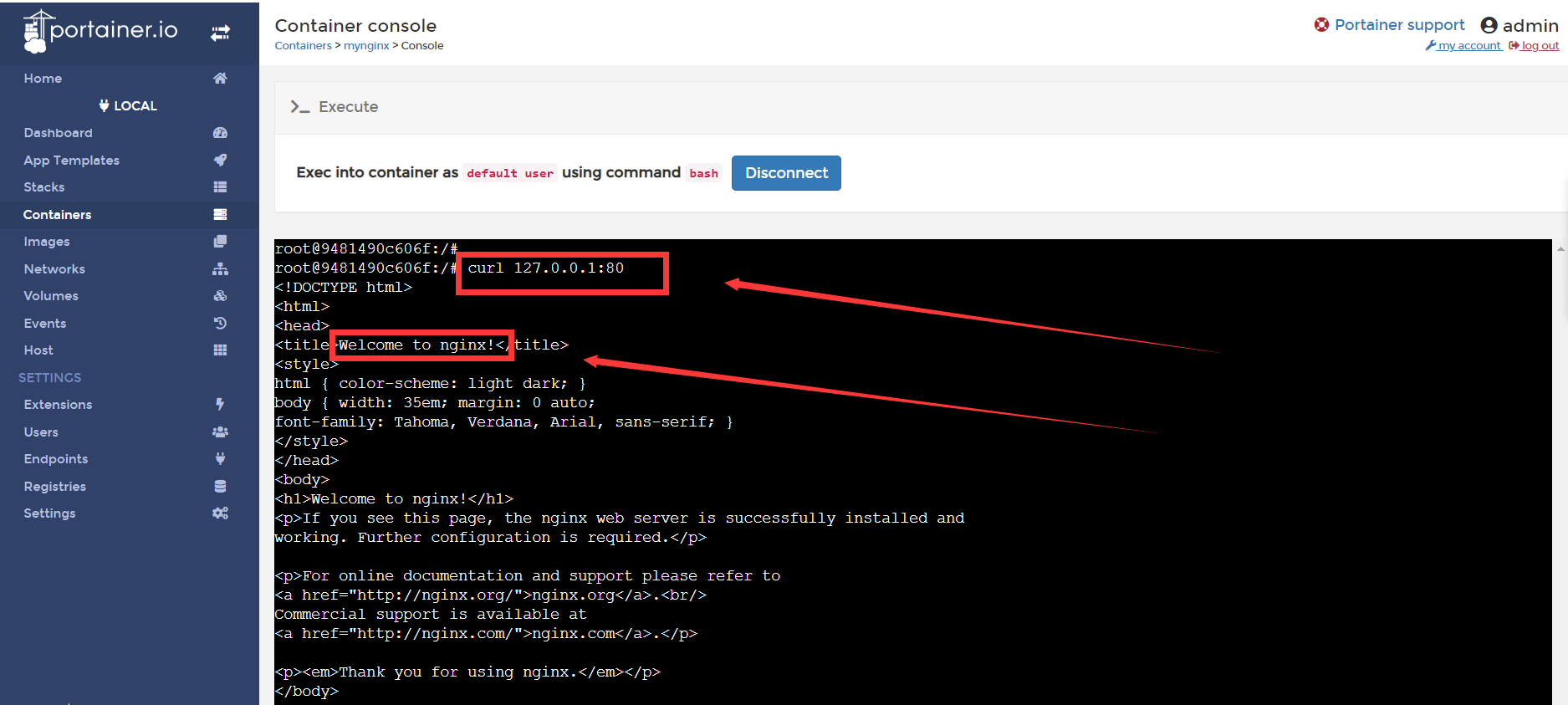This screenshot has width=1568, height=705.
Task: Open the Users settings page
Action: [41, 432]
